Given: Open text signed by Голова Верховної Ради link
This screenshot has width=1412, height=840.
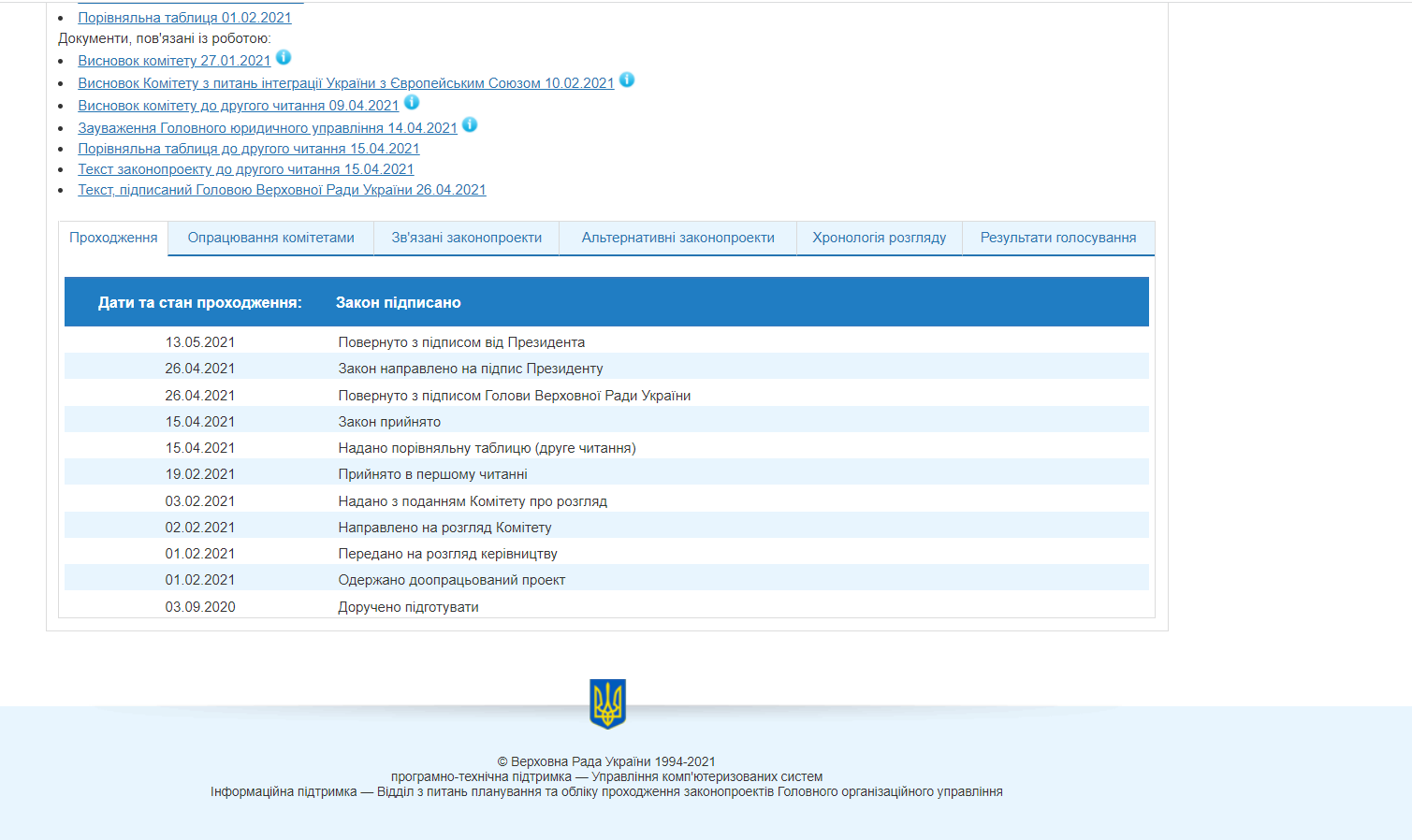Looking at the screenshot, I should point(282,190).
